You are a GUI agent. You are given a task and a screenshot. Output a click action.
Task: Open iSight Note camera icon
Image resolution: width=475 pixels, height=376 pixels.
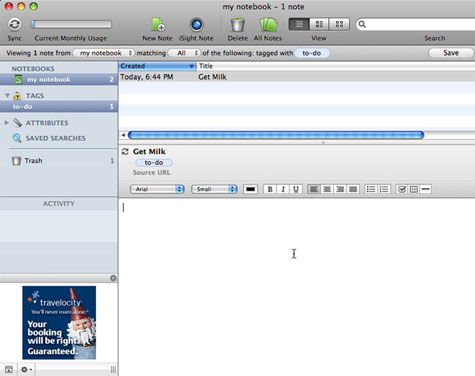(196, 25)
